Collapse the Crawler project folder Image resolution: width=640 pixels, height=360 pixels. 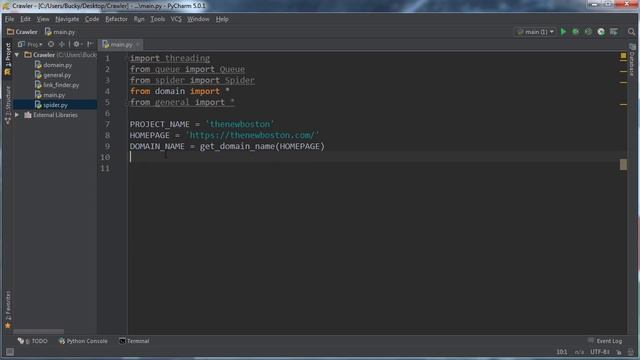coord(17,55)
